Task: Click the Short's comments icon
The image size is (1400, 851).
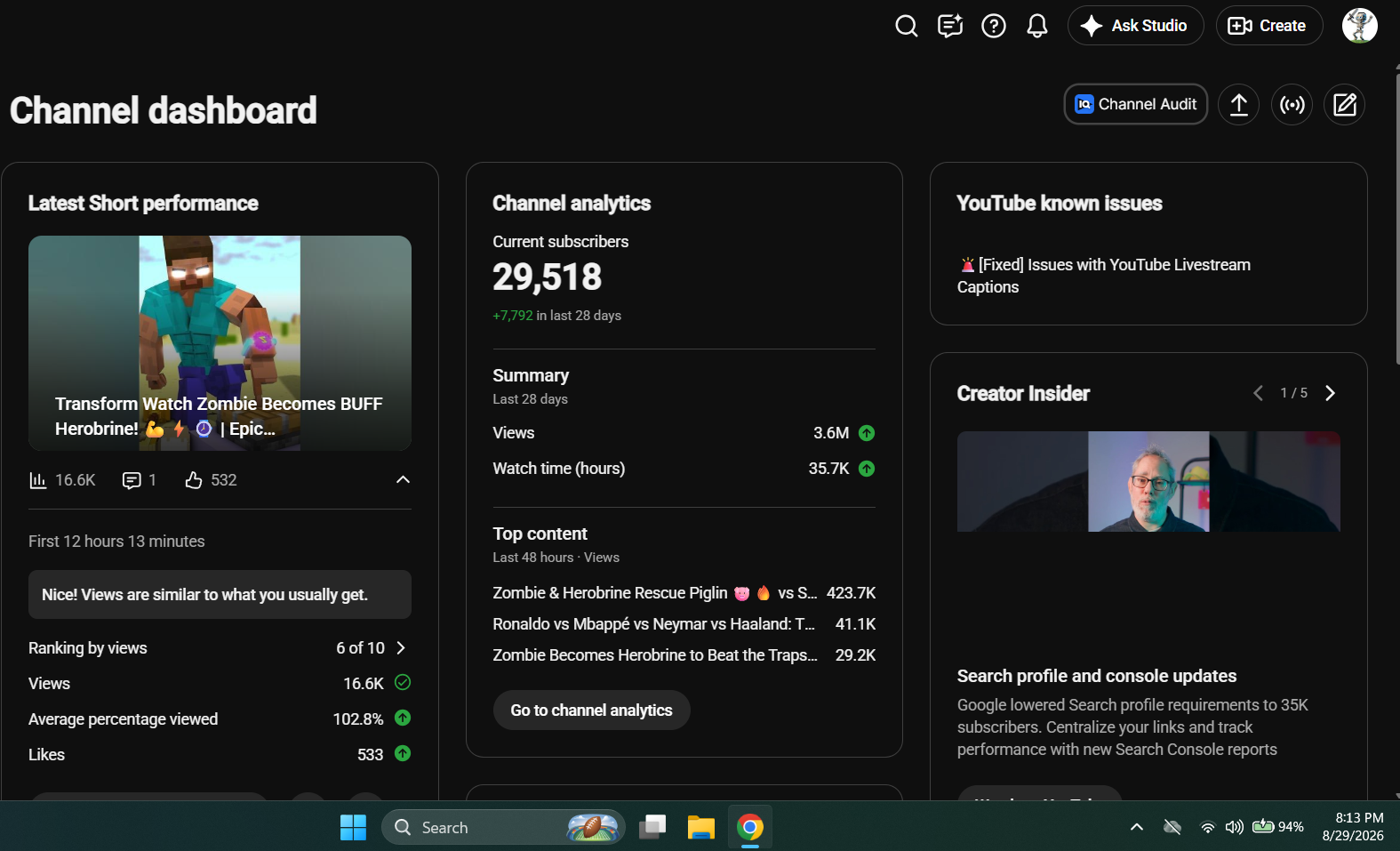Action: pos(132,480)
